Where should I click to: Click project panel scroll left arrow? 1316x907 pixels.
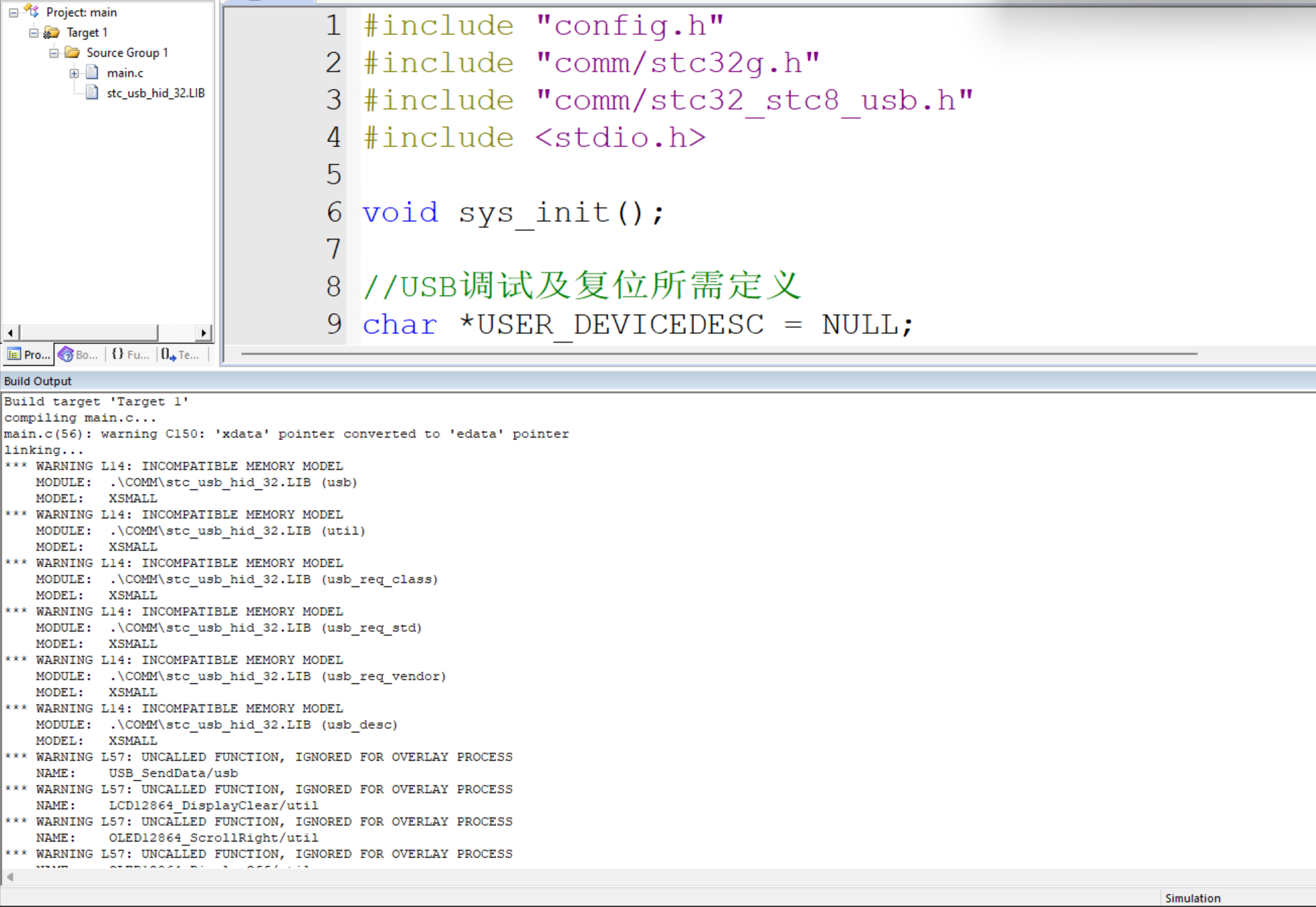10,333
